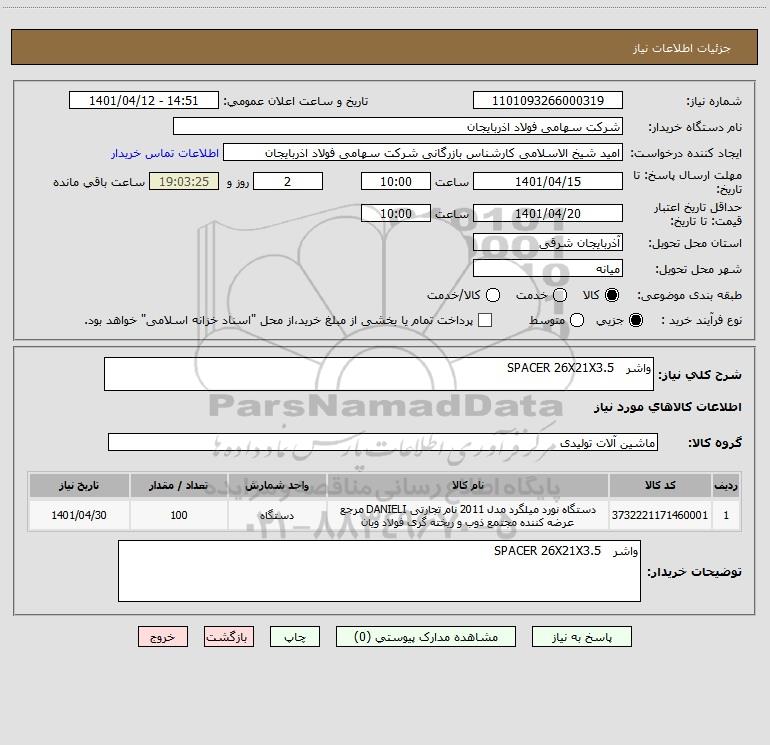Click the واحد شمارش column header
The width and height of the screenshot is (770, 745).
[277, 485]
